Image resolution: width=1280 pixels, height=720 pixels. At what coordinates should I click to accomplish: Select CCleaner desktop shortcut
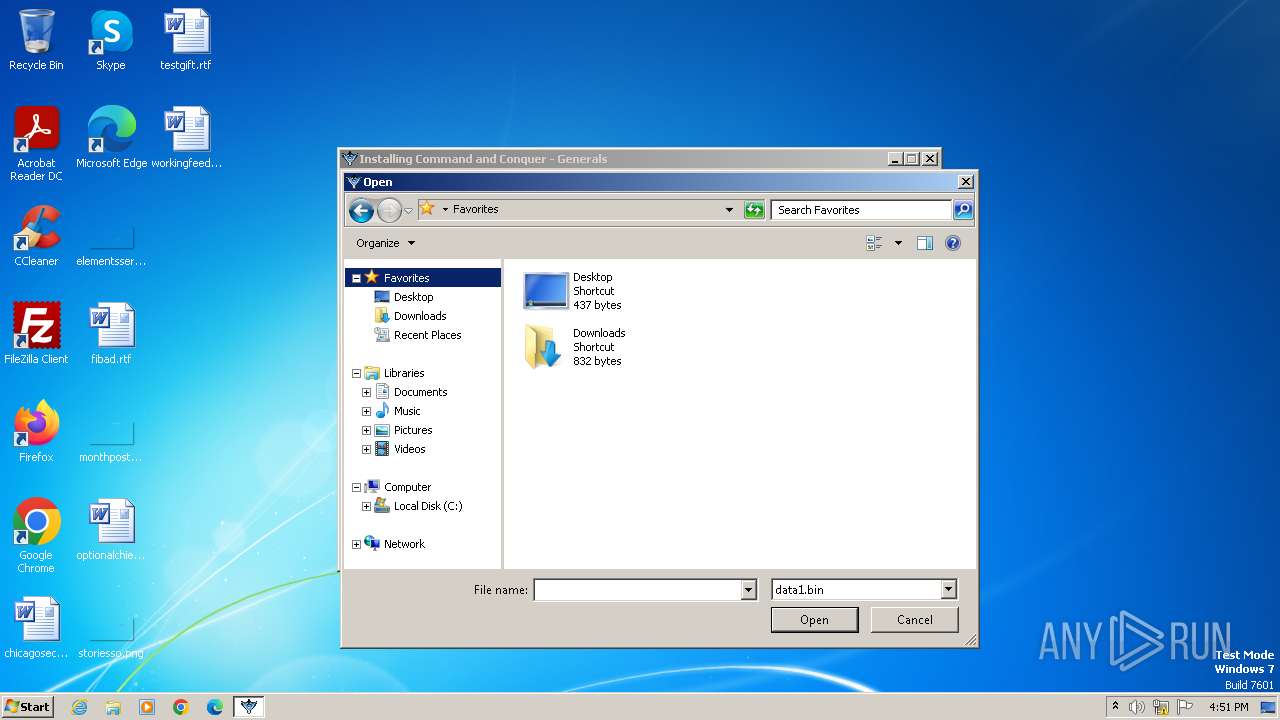(36, 236)
